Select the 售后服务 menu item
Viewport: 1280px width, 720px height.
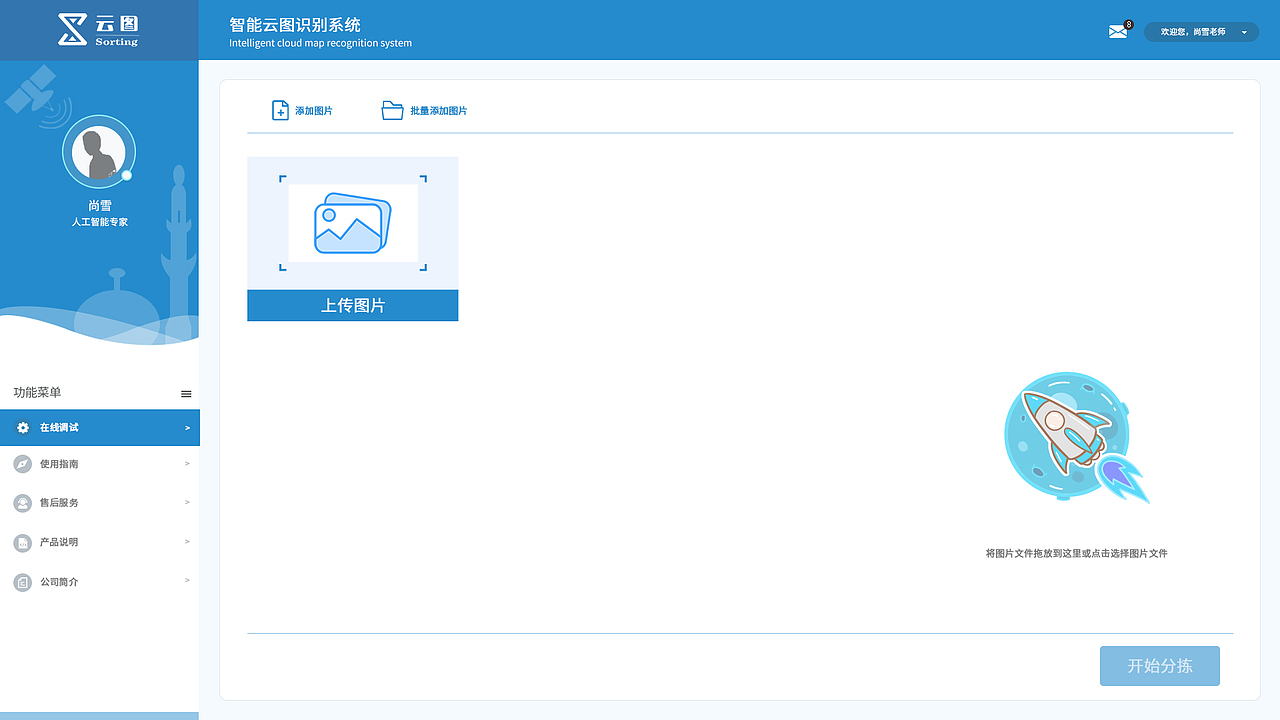[x=99, y=503]
